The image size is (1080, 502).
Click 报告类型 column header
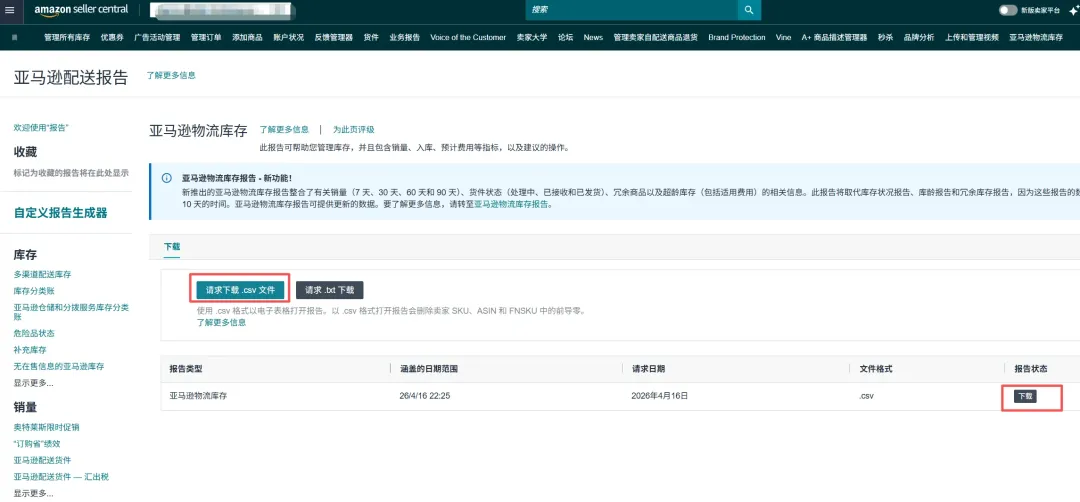coord(186,369)
